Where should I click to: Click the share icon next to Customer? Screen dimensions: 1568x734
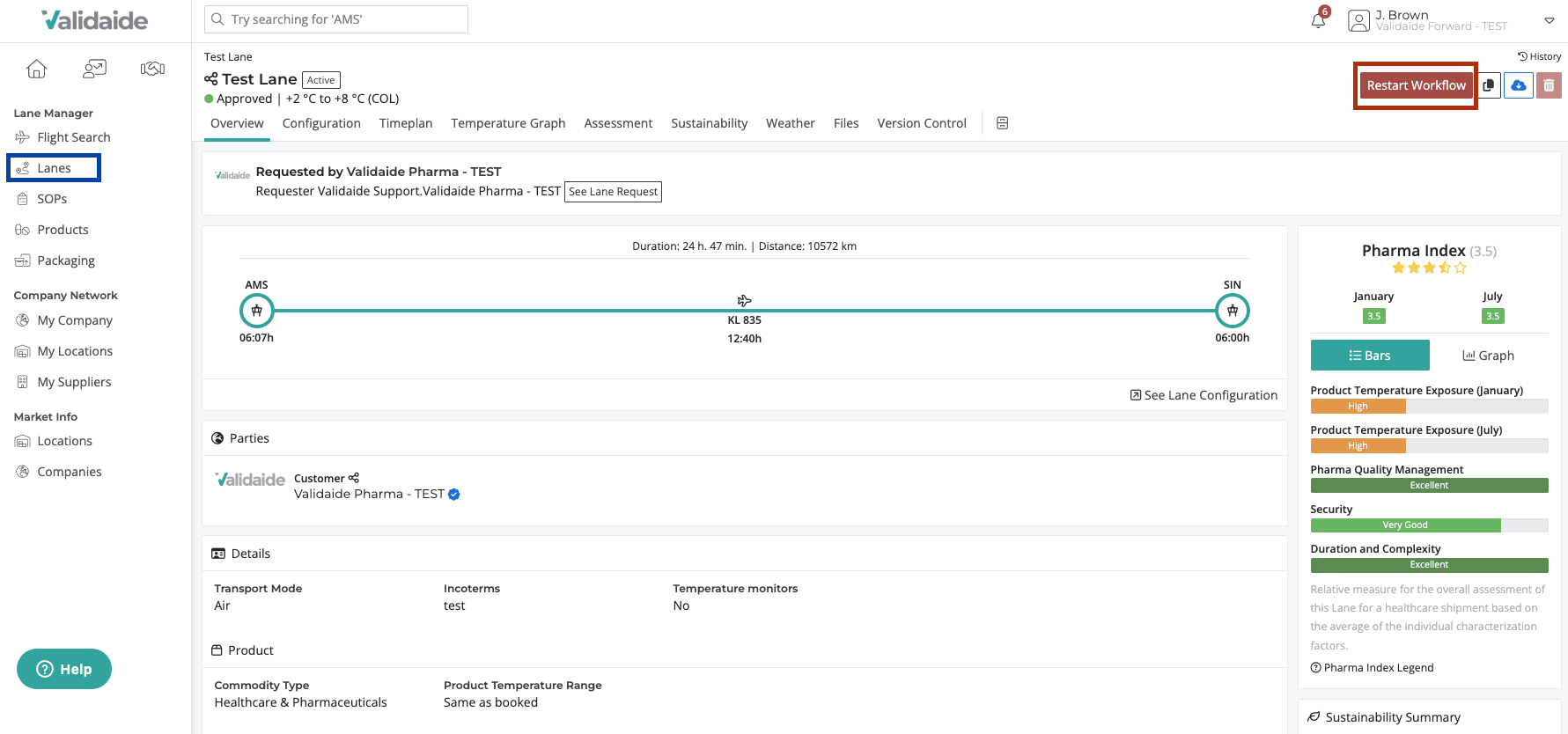pyautogui.click(x=354, y=478)
